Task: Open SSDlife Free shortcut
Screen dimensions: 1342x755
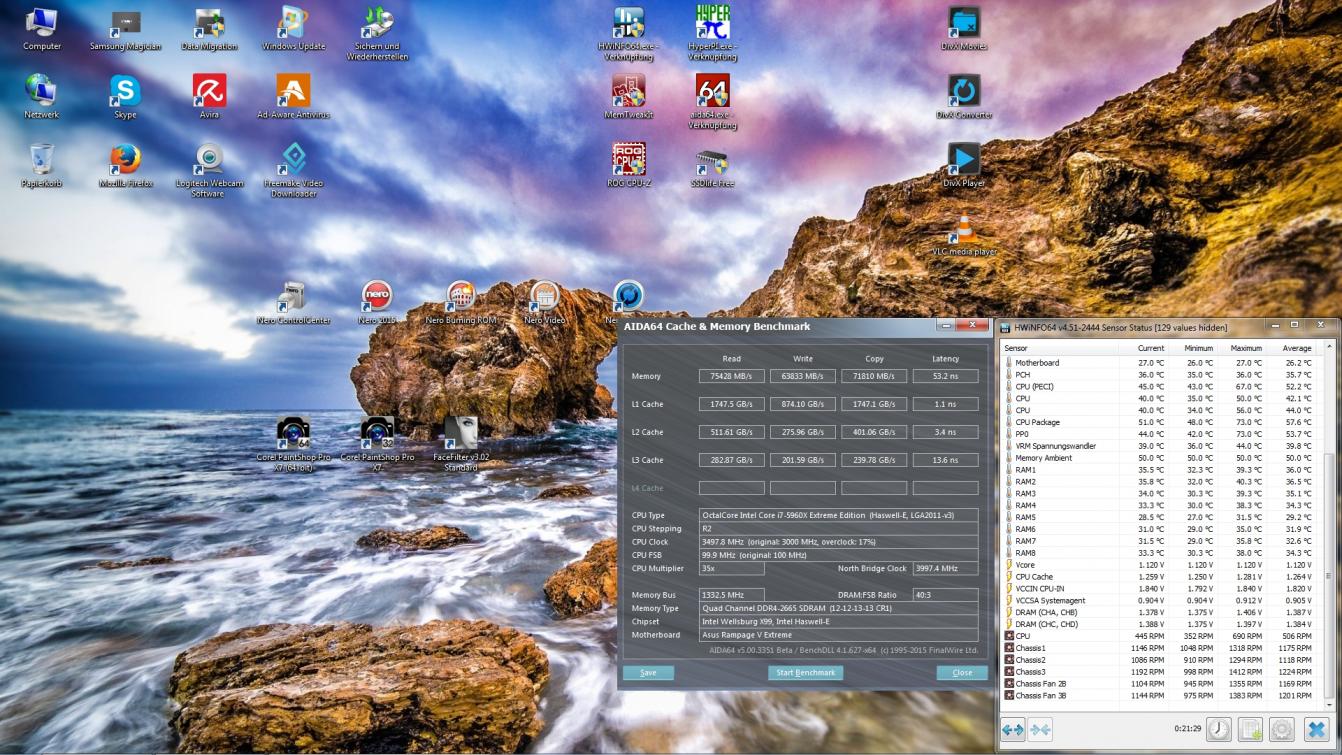Action: point(712,165)
